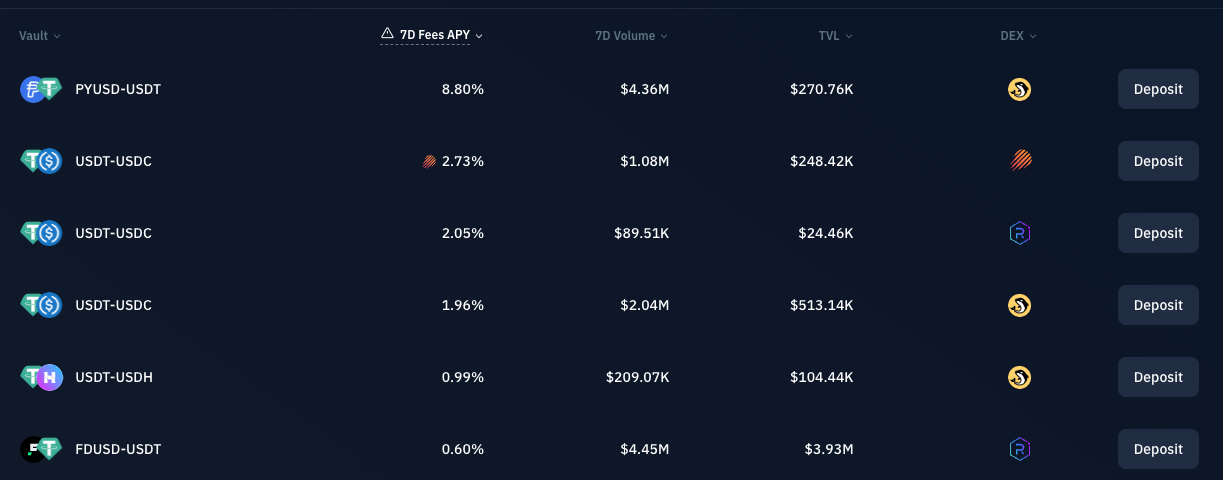
Task: Deposit into the PYUSD-USDT vault
Action: pos(1158,89)
